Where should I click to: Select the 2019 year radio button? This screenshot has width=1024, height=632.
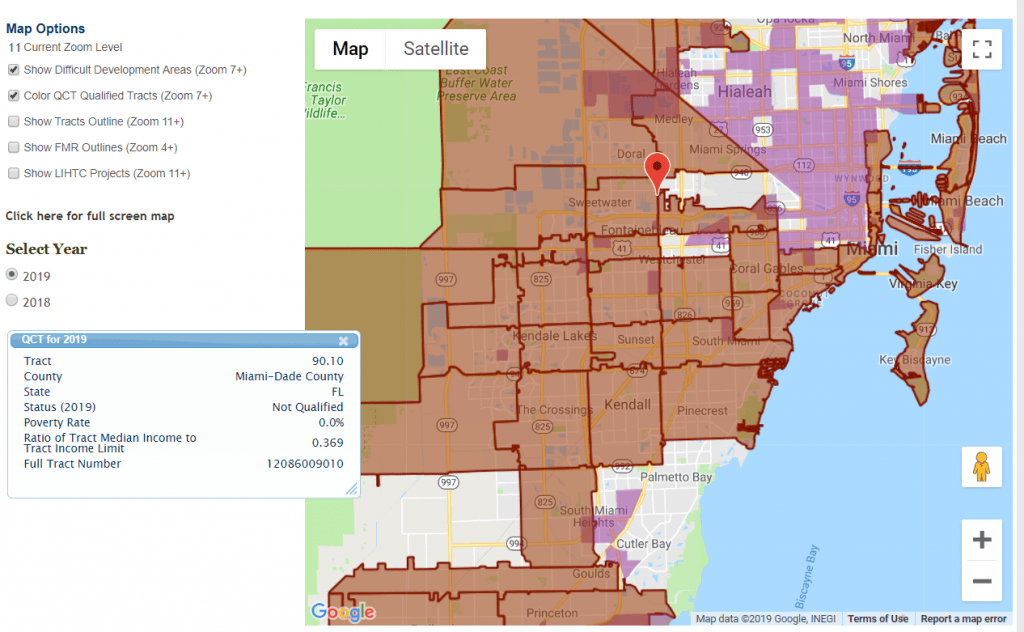click(12, 275)
